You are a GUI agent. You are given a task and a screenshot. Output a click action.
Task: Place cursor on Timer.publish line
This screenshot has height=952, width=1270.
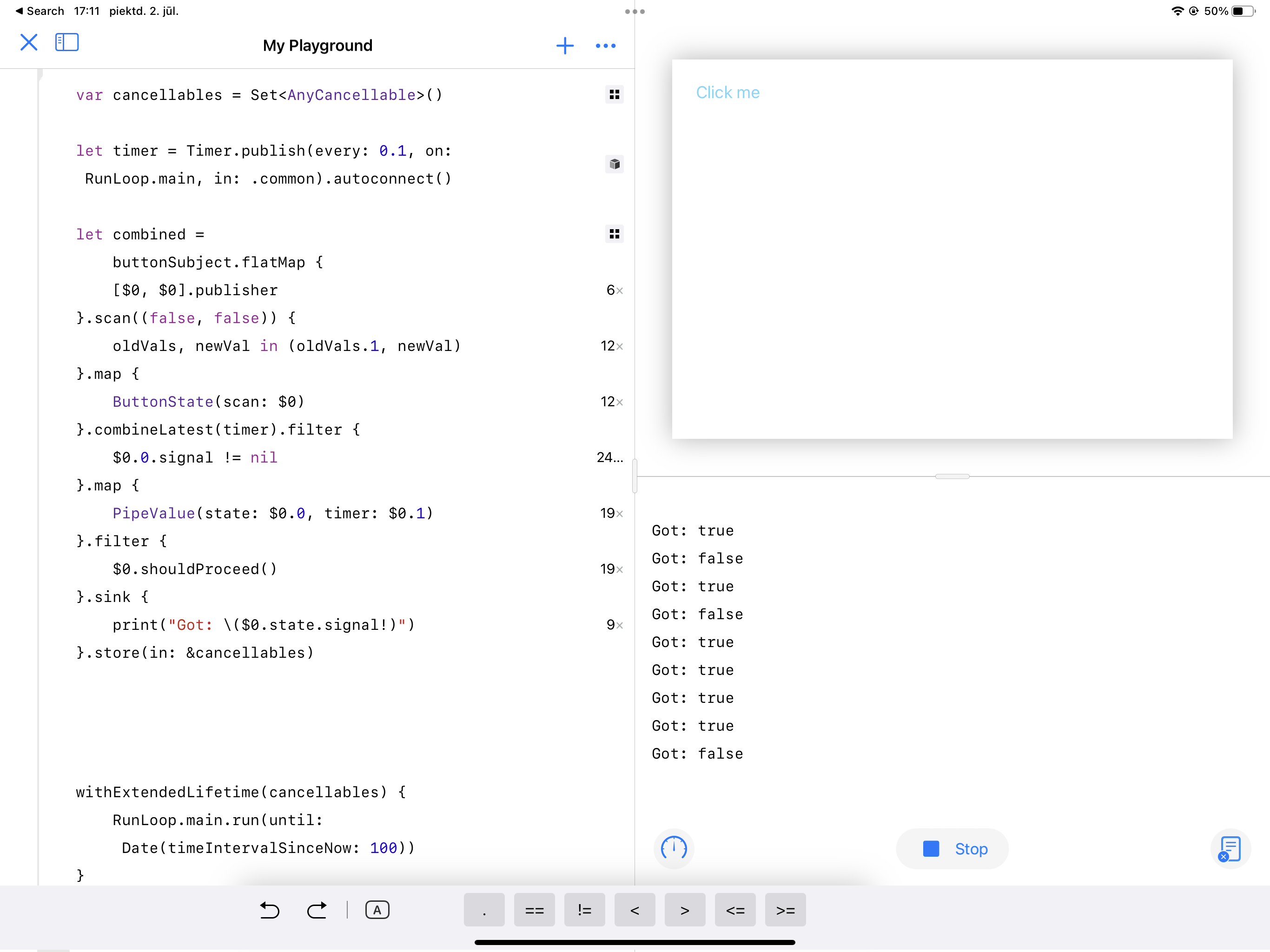[x=264, y=151]
